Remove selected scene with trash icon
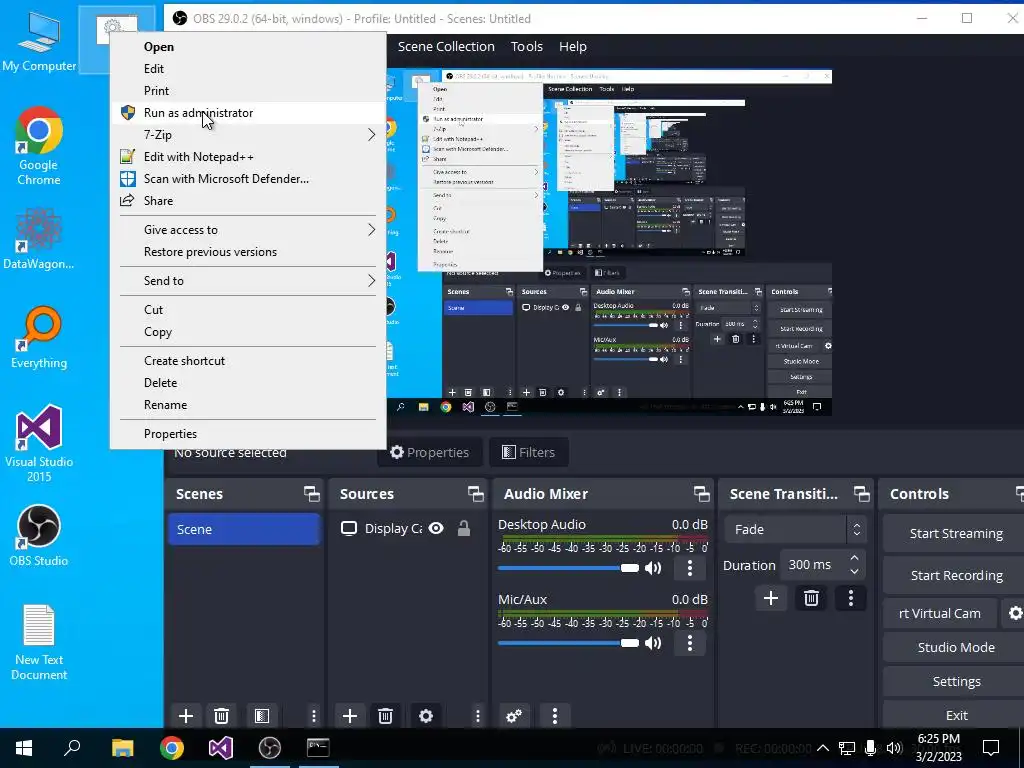The height and width of the screenshot is (768, 1024). tap(221, 716)
